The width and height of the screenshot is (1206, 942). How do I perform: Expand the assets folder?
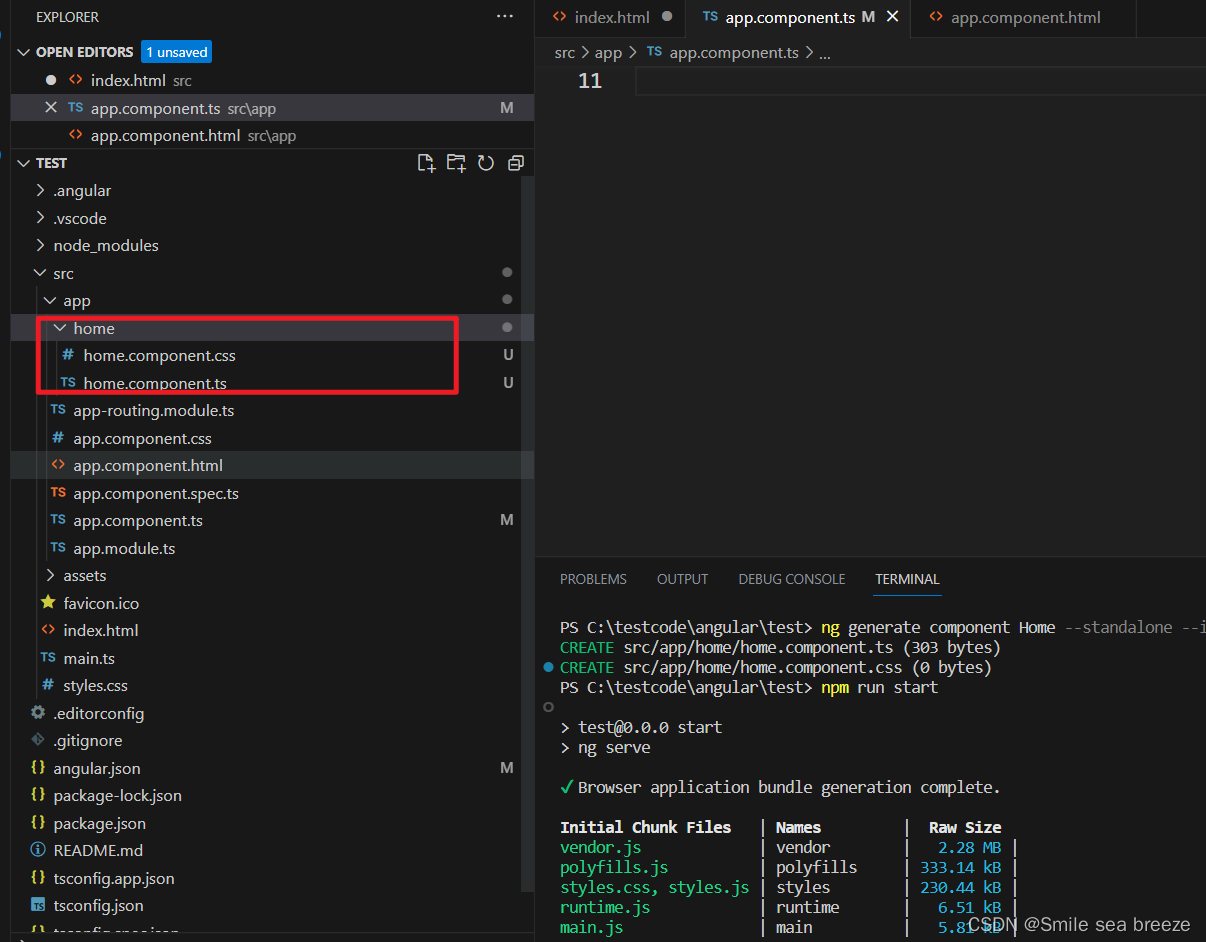coord(50,575)
